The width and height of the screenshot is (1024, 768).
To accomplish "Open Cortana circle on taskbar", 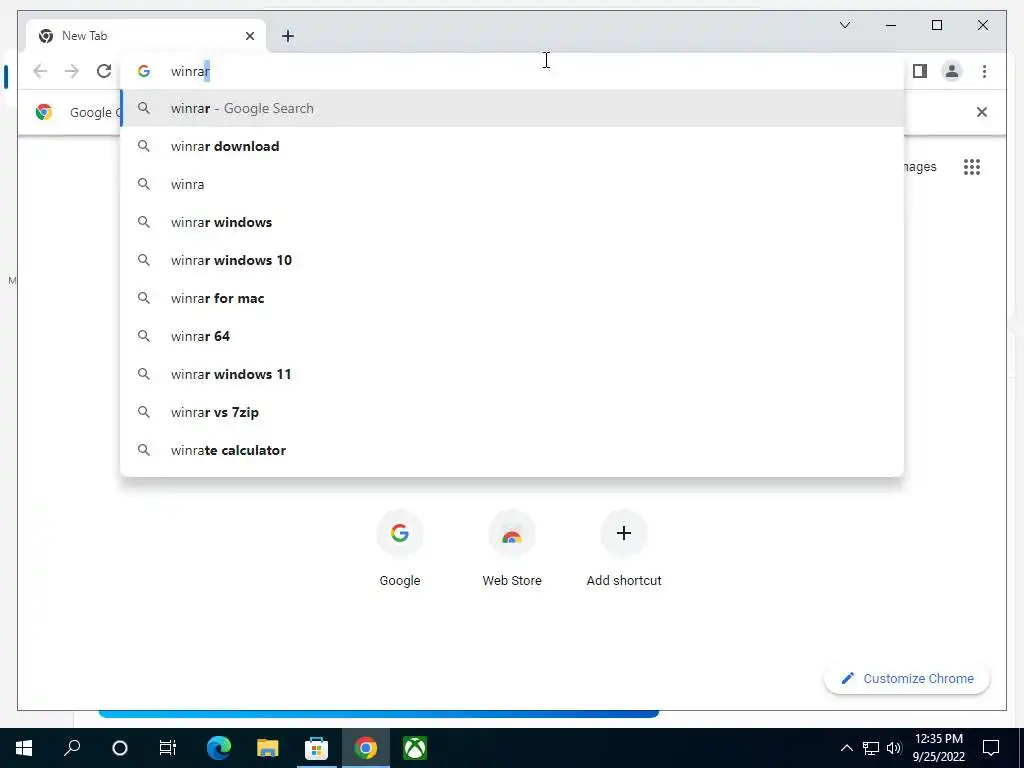I will click(120, 748).
